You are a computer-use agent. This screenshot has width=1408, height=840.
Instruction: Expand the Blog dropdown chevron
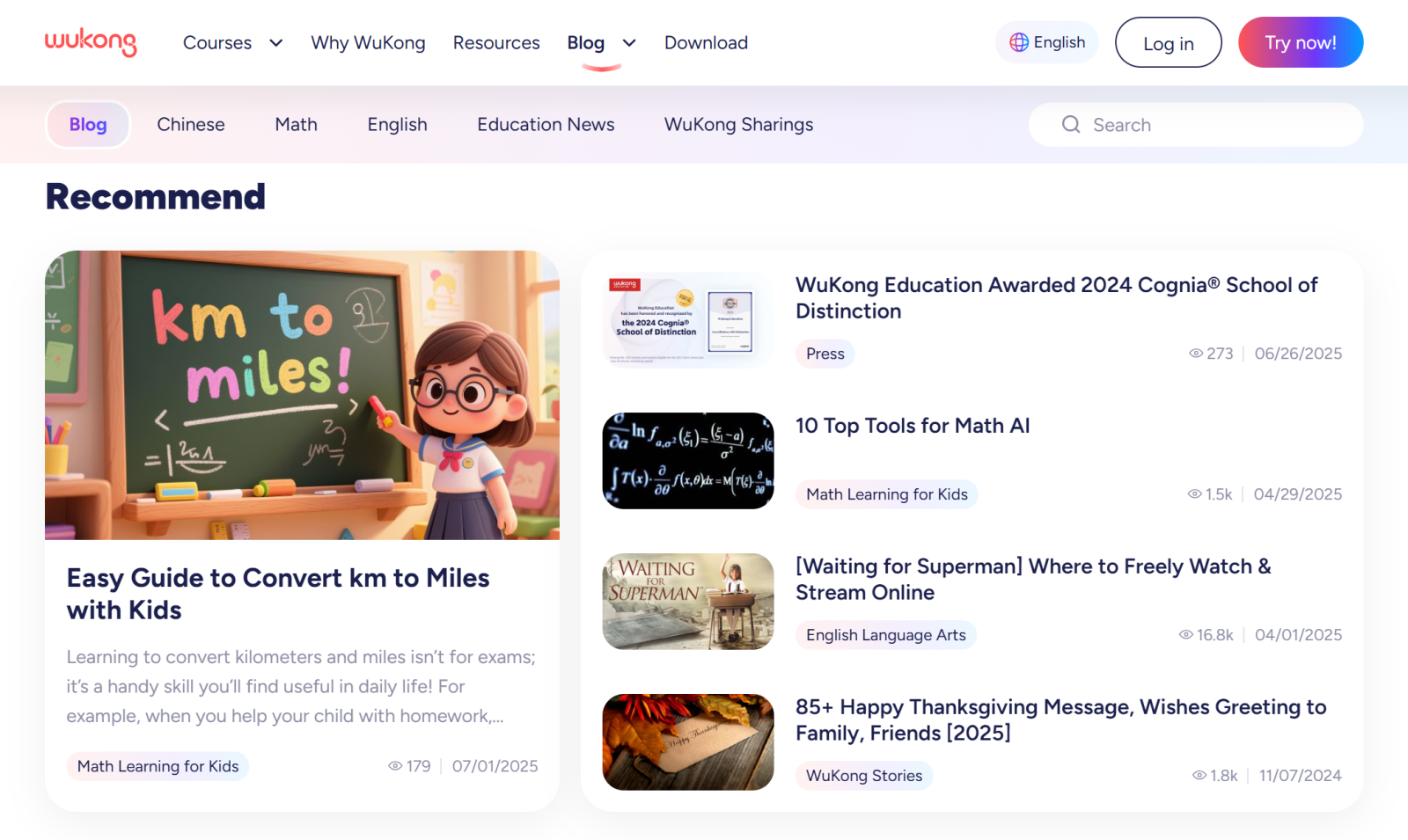click(629, 42)
